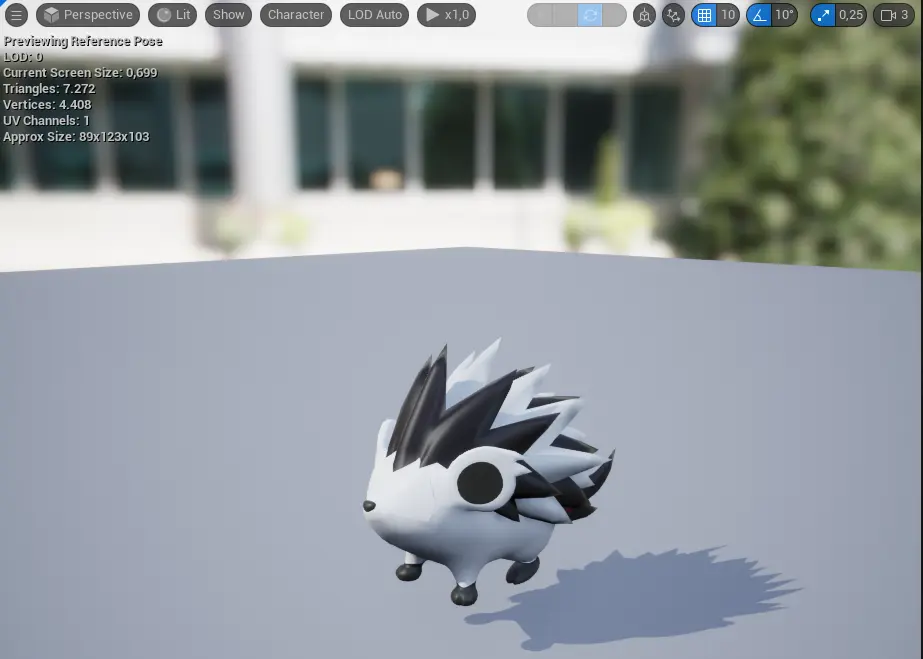Toggle rotation angle snapping
923x659 pixels.
click(x=759, y=15)
